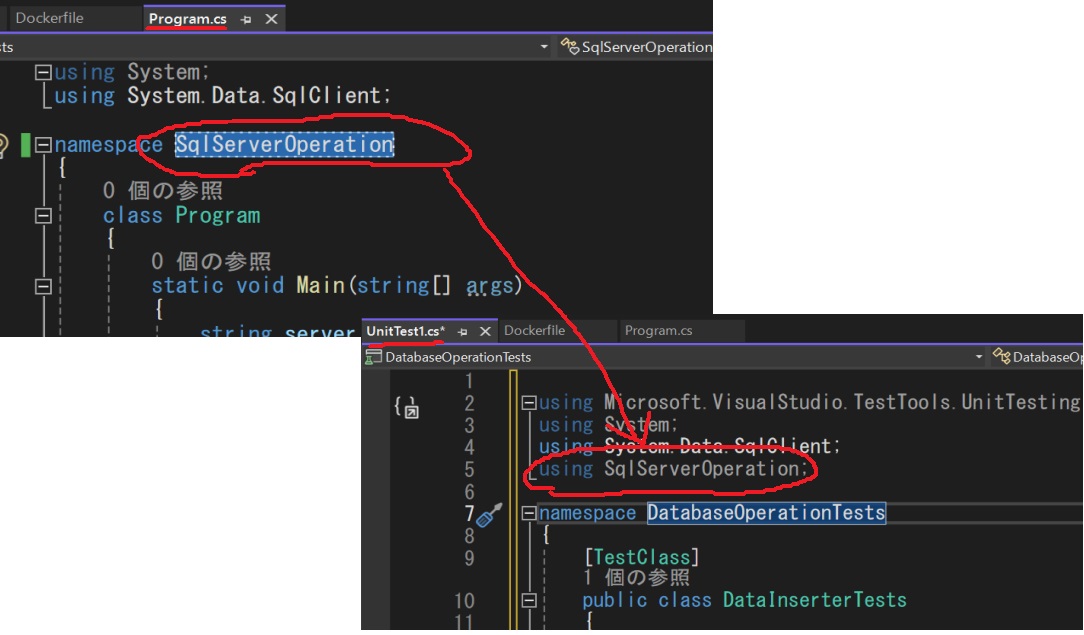Open the '1 個の参照' CodeLens above DataInserterTests

636,577
